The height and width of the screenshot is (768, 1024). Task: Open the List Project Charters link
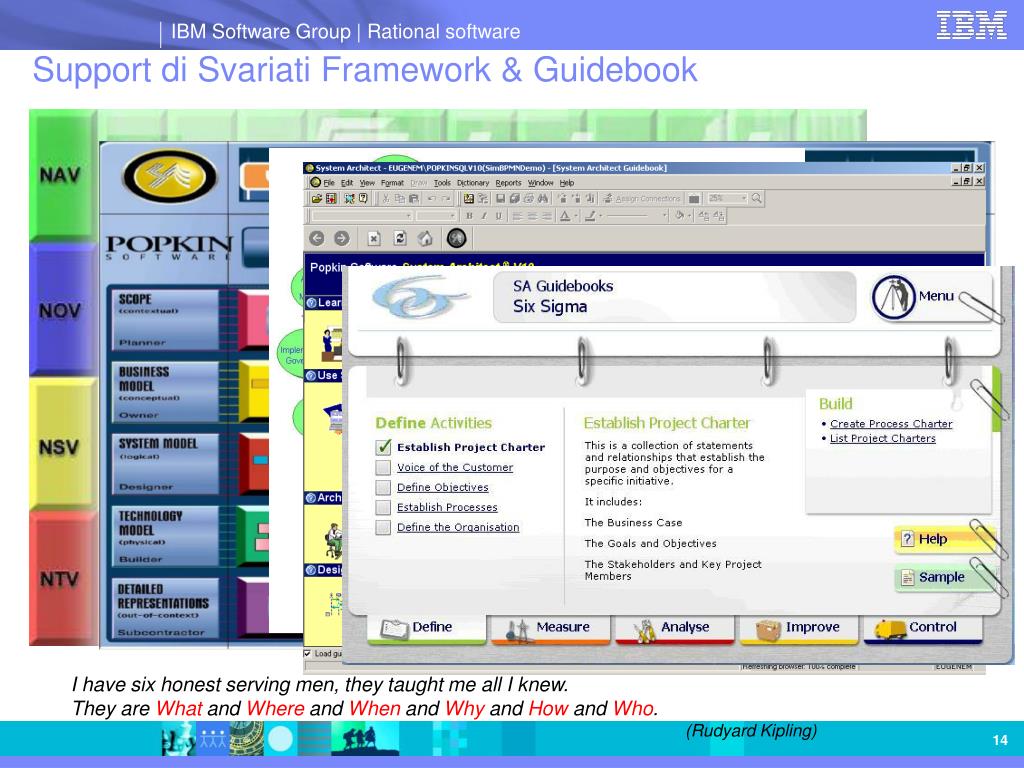click(882, 439)
